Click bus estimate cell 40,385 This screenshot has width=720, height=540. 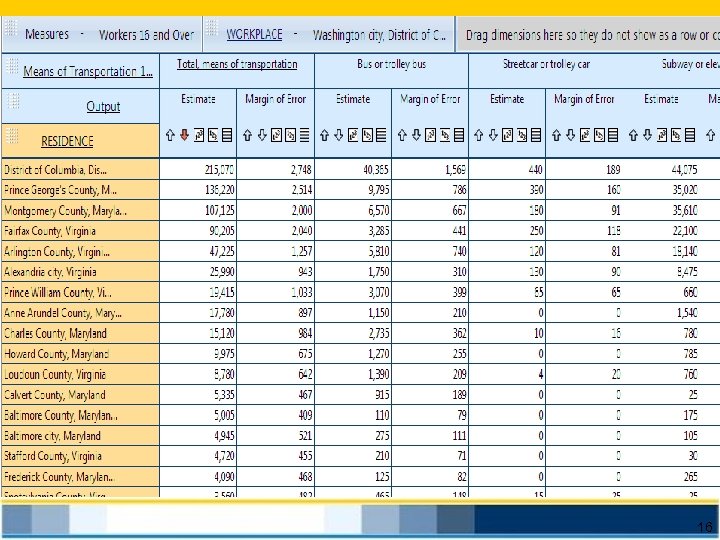[x=353, y=170]
